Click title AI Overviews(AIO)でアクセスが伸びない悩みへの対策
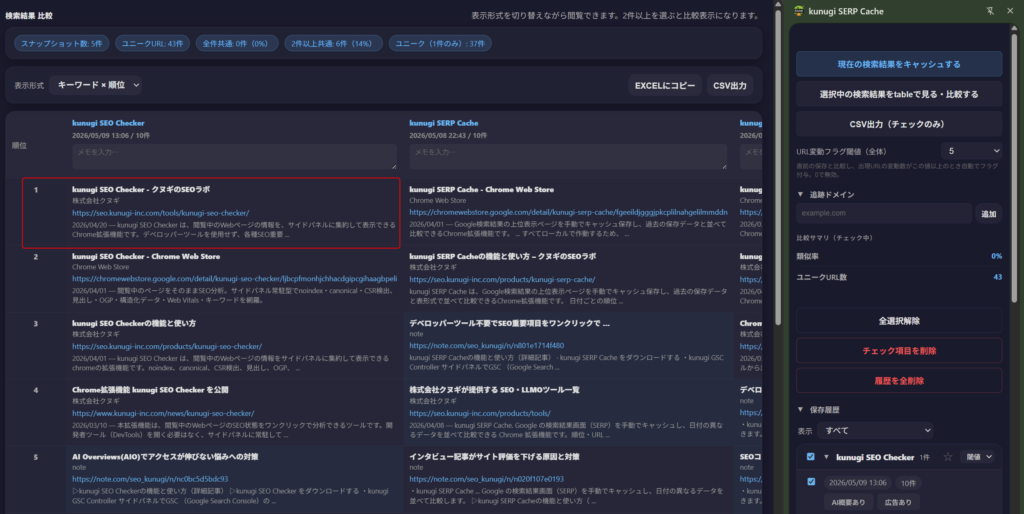The image size is (1024, 514). 165,457
